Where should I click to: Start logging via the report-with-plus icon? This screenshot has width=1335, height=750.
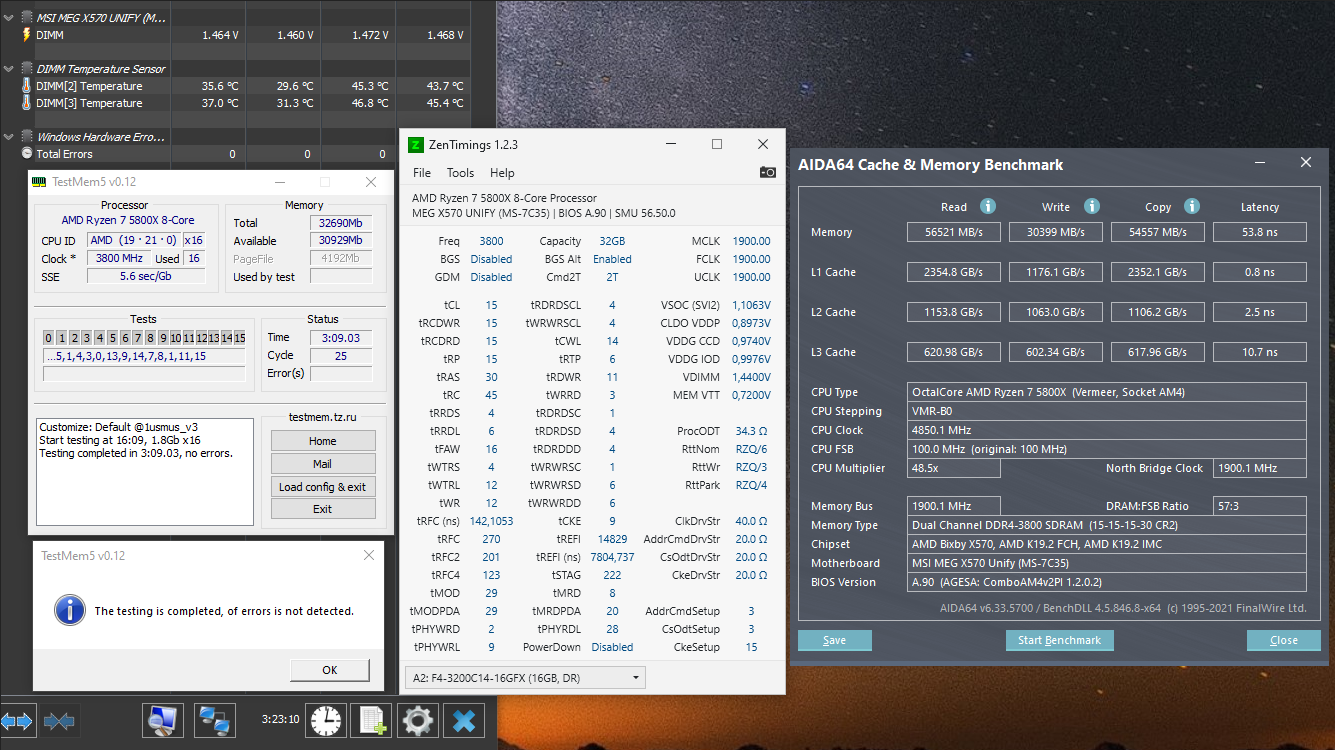(371, 720)
